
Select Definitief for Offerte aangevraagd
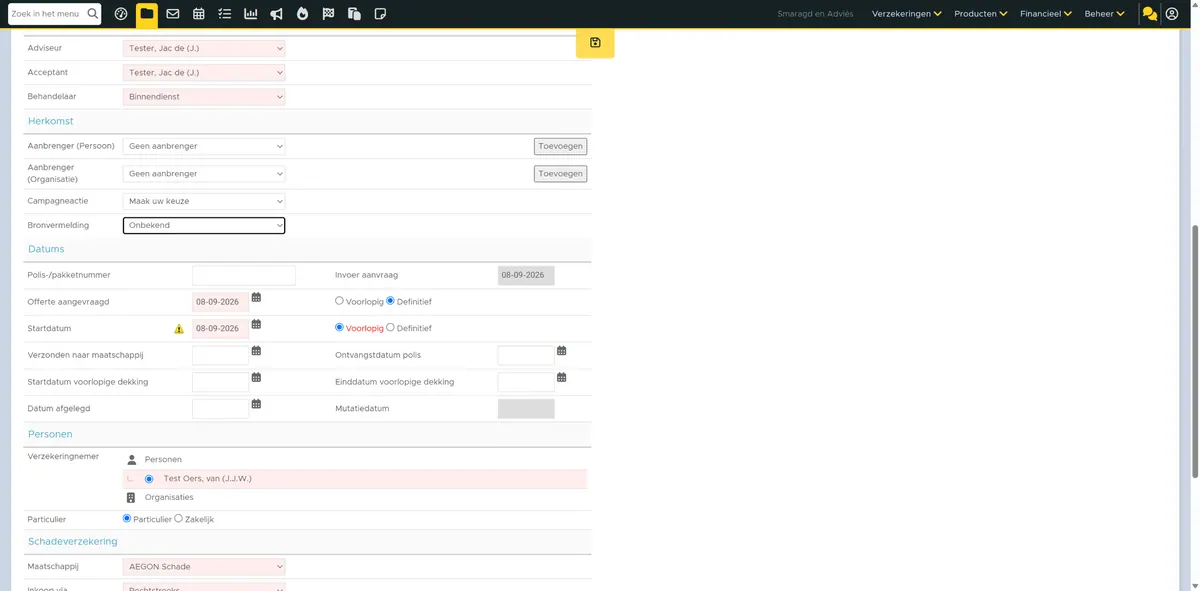(391, 301)
